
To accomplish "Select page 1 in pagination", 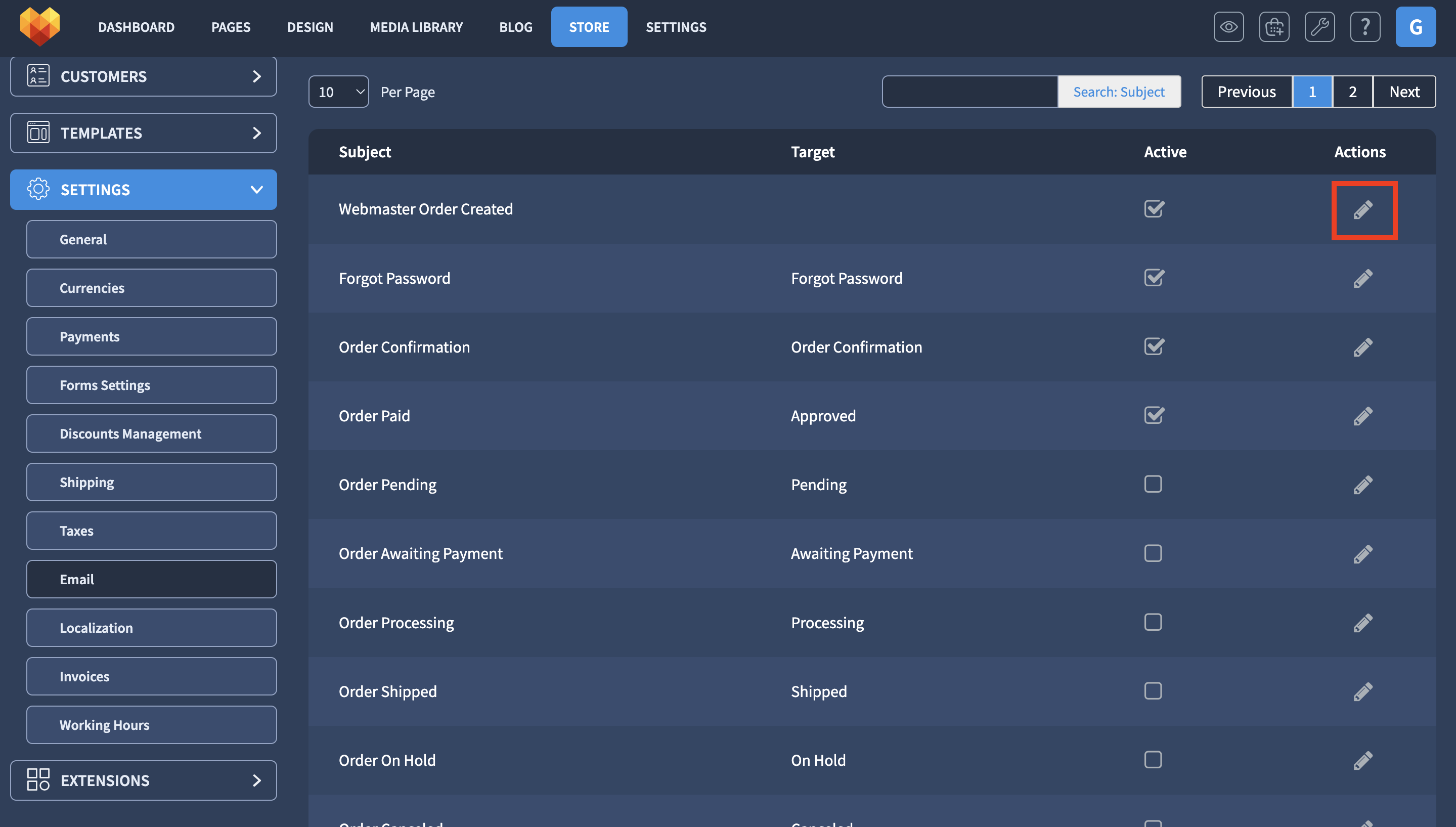I will (x=1312, y=92).
